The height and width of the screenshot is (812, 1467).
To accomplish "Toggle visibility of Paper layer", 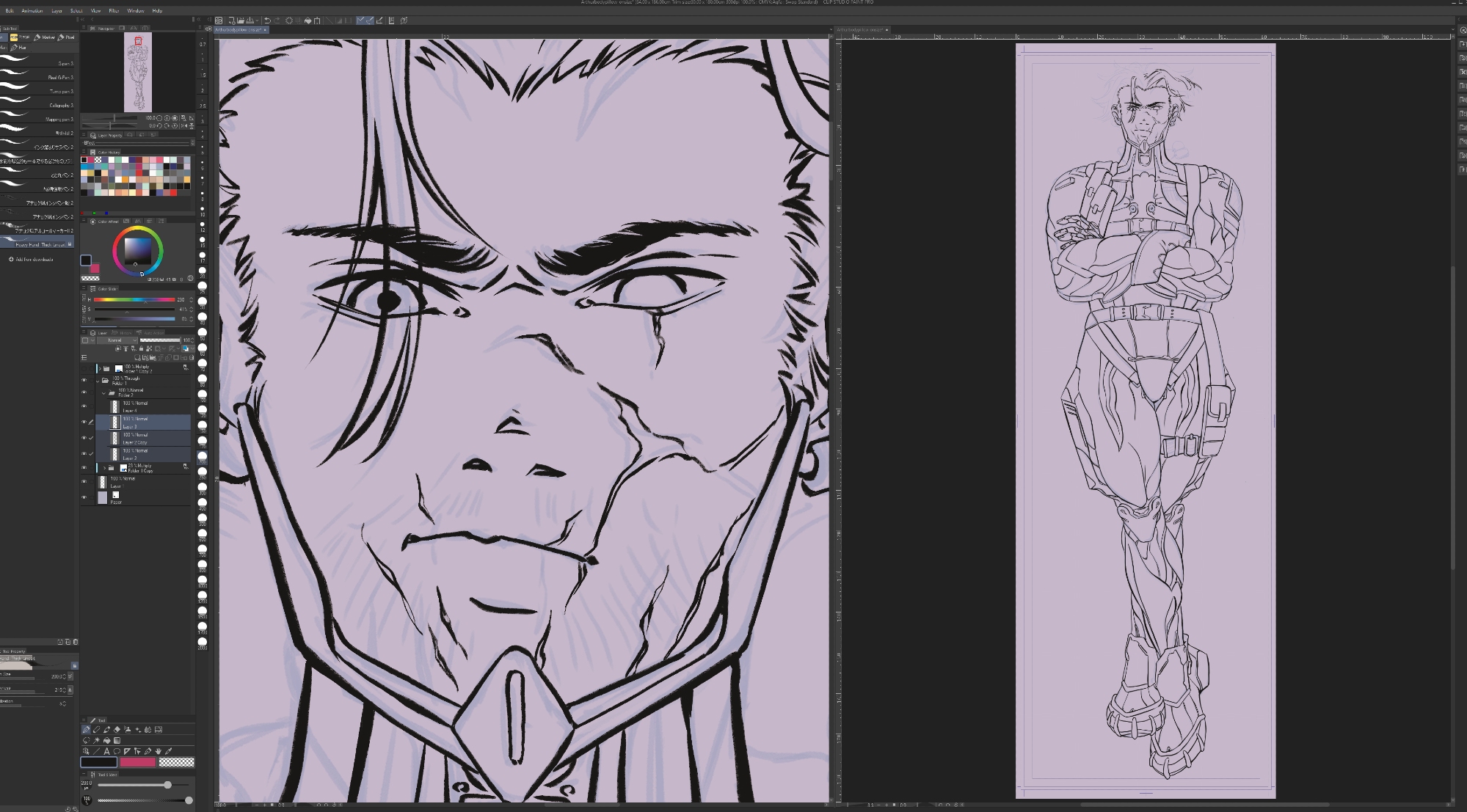I will pos(84,497).
